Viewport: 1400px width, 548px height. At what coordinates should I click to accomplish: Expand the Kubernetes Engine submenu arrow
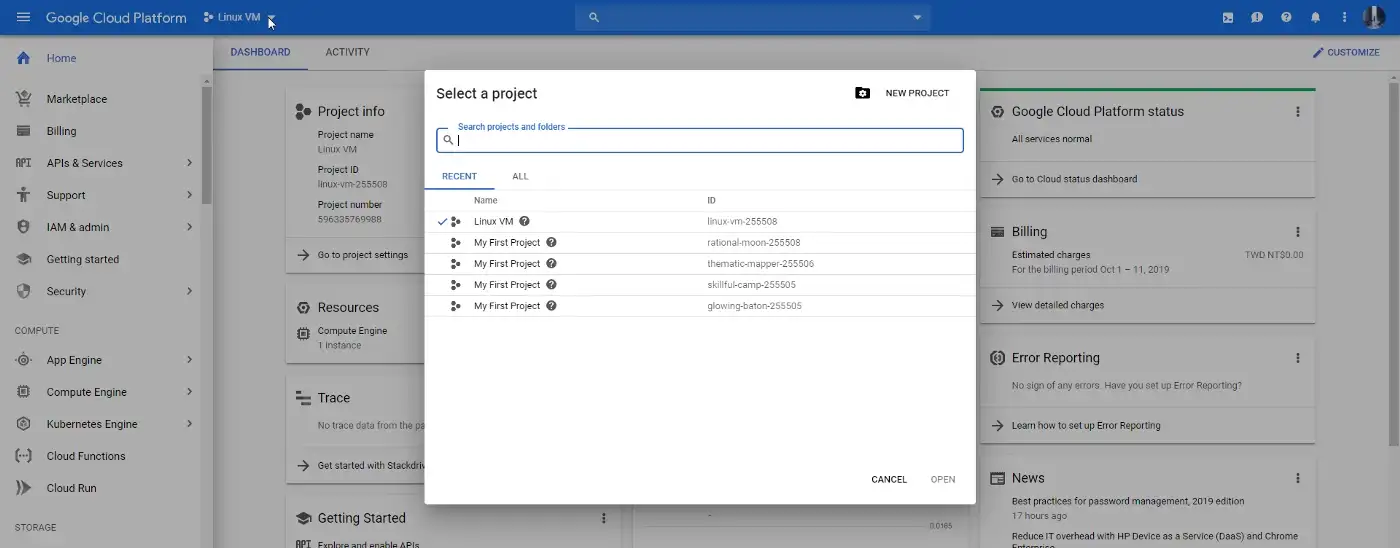tap(189, 424)
